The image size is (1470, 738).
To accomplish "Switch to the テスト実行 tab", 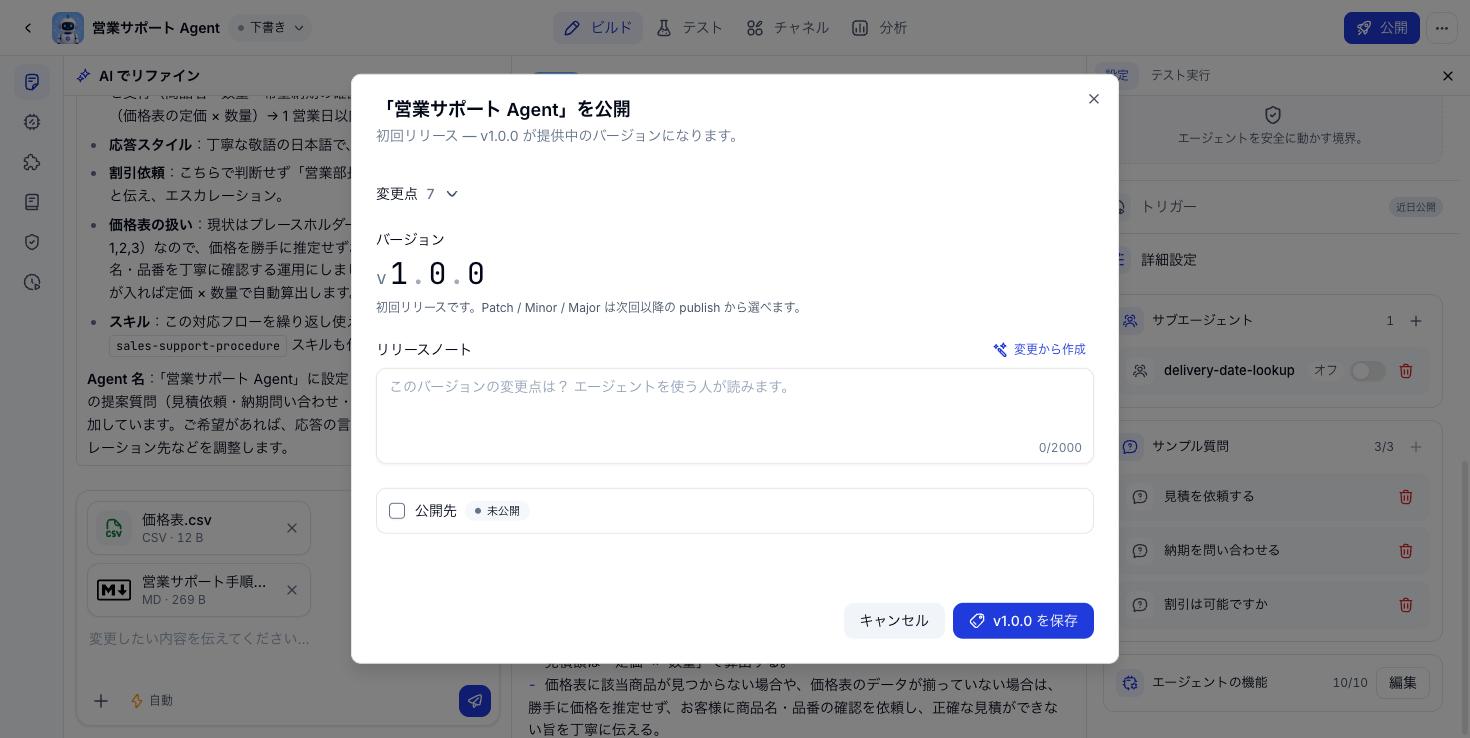I will [1180, 75].
